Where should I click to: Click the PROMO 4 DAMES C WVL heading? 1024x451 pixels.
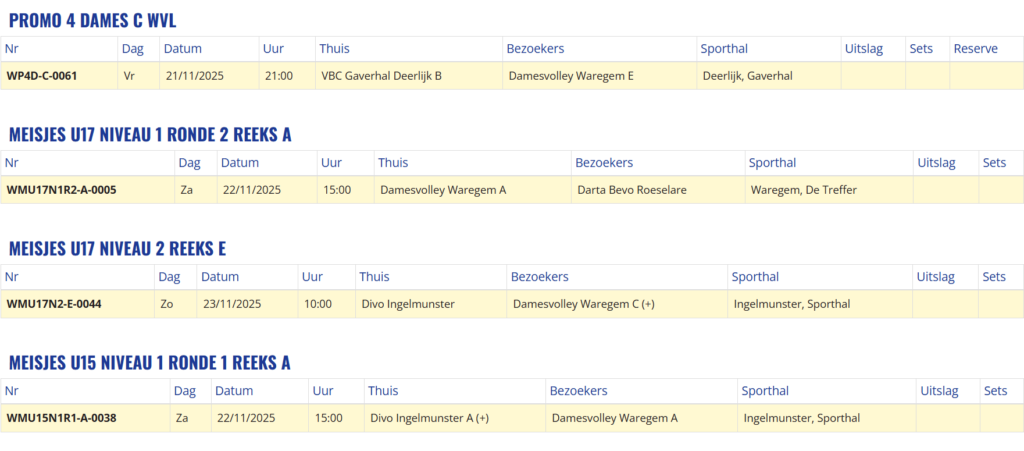tap(92, 21)
